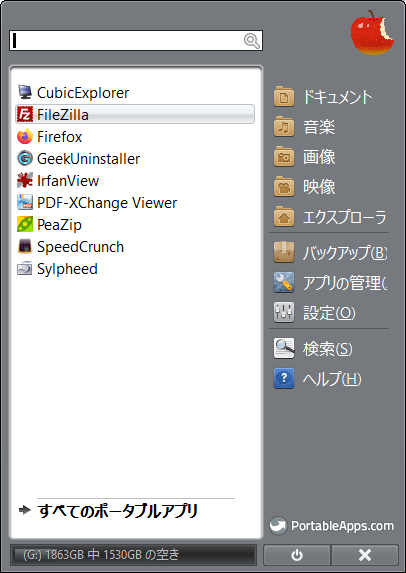Image resolution: width=406 pixels, height=573 pixels.
Task: Start Firefox from the menu
Action: [x=135, y=137]
